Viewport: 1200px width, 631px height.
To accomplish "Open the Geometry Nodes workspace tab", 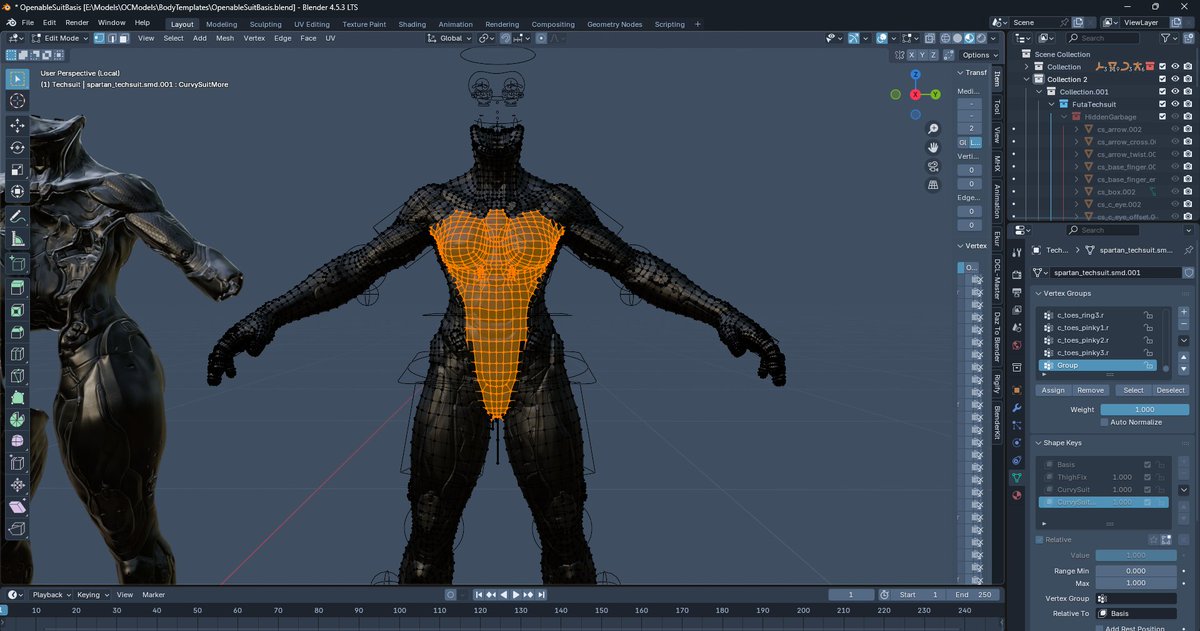I will pos(615,24).
